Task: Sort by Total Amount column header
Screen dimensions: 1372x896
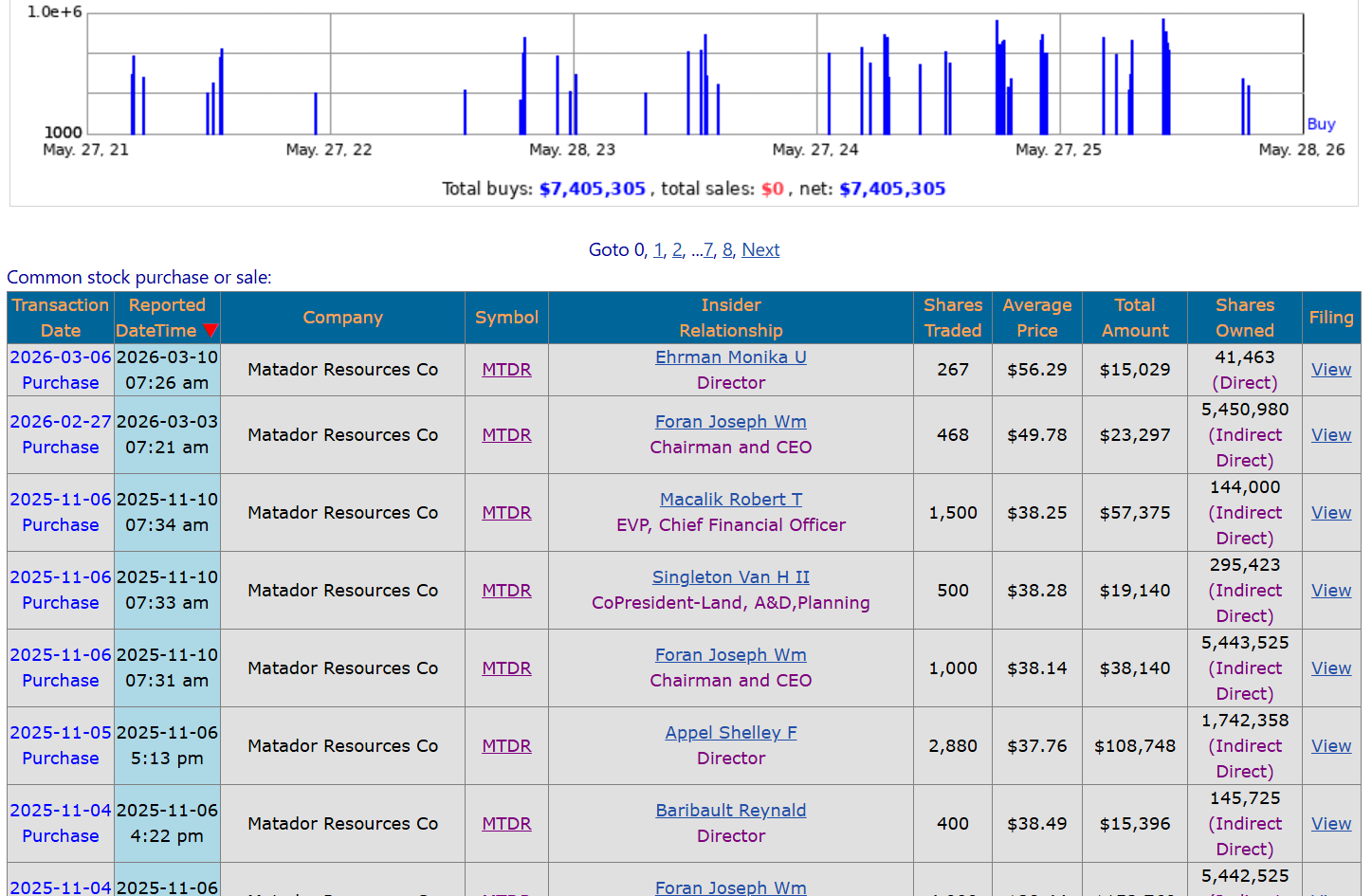Action: point(1135,318)
